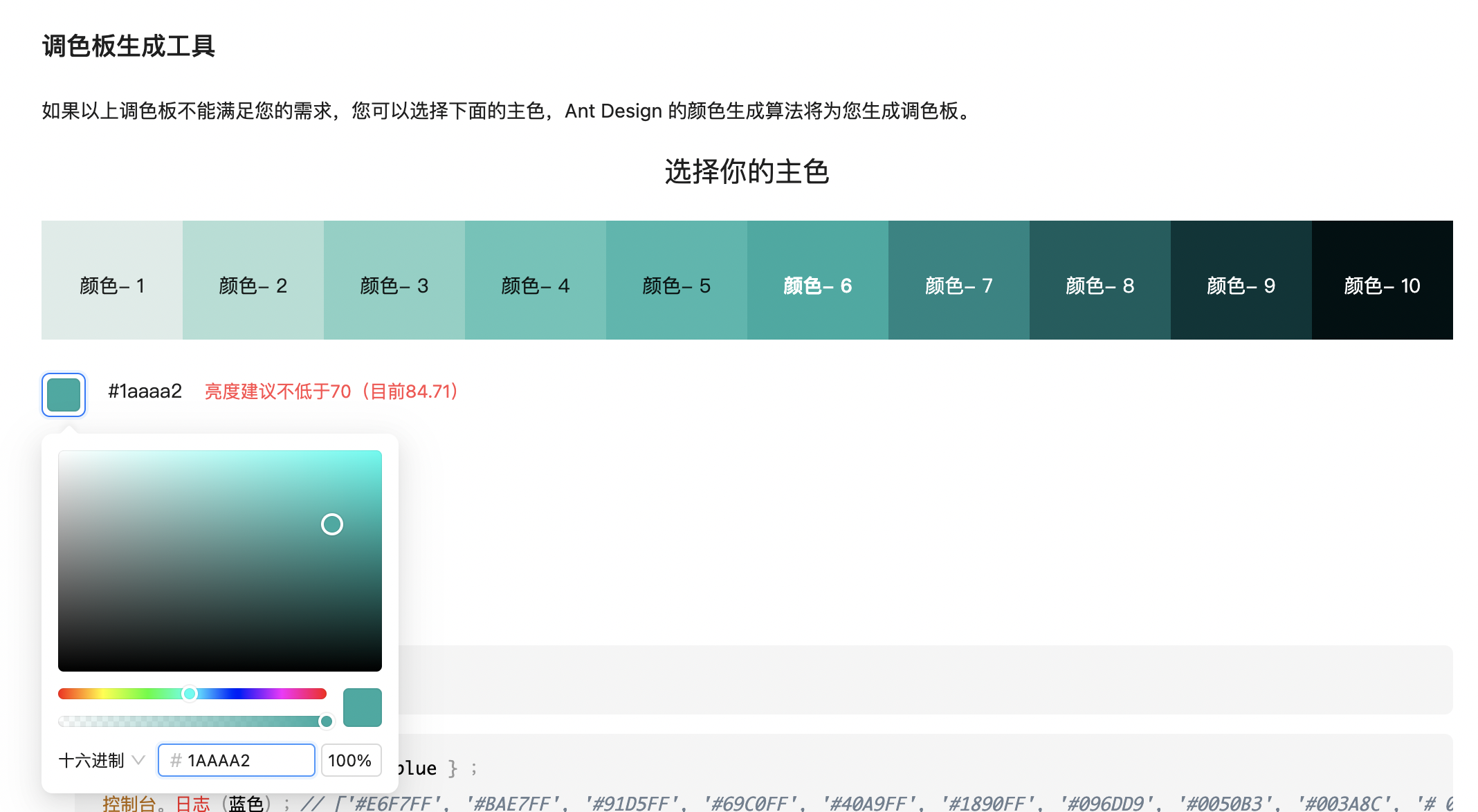Click the #1aaaa2 hex text label
The height and width of the screenshot is (812, 1478).
click(145, 391)
